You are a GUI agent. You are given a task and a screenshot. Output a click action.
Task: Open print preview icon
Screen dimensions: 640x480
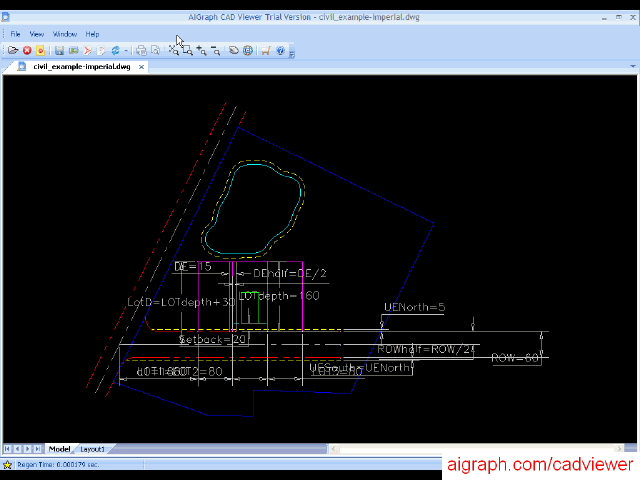pos(156,51)
